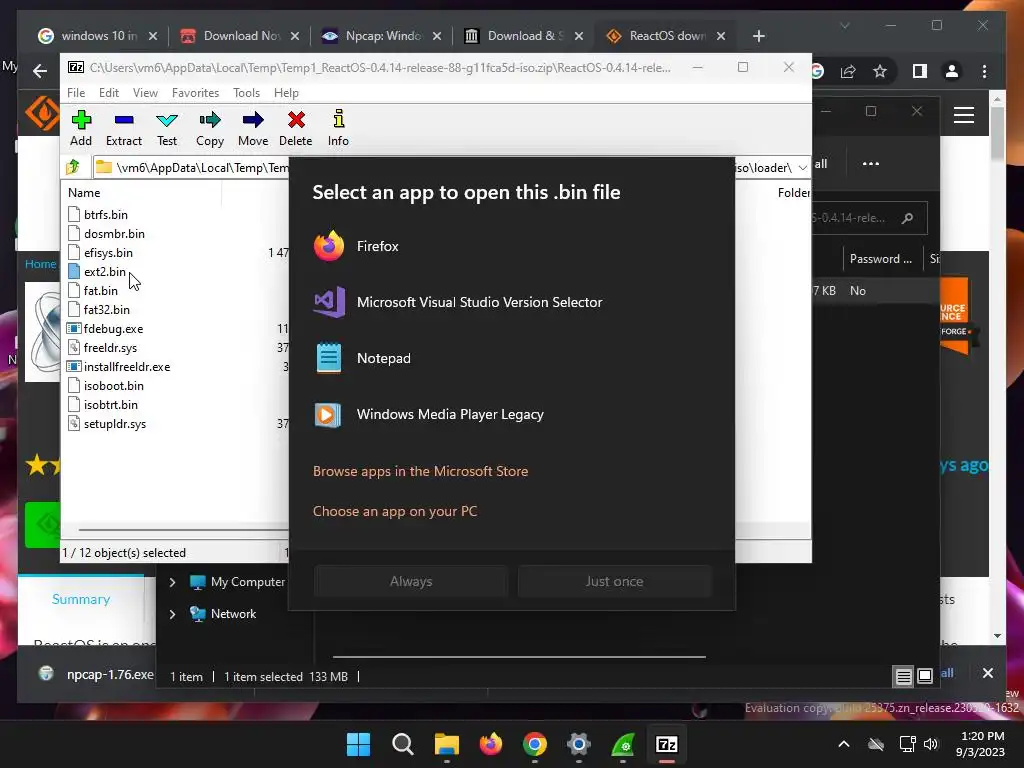
Task: Open the Favorites menu in 7-Zip
Action: [195, 93]
